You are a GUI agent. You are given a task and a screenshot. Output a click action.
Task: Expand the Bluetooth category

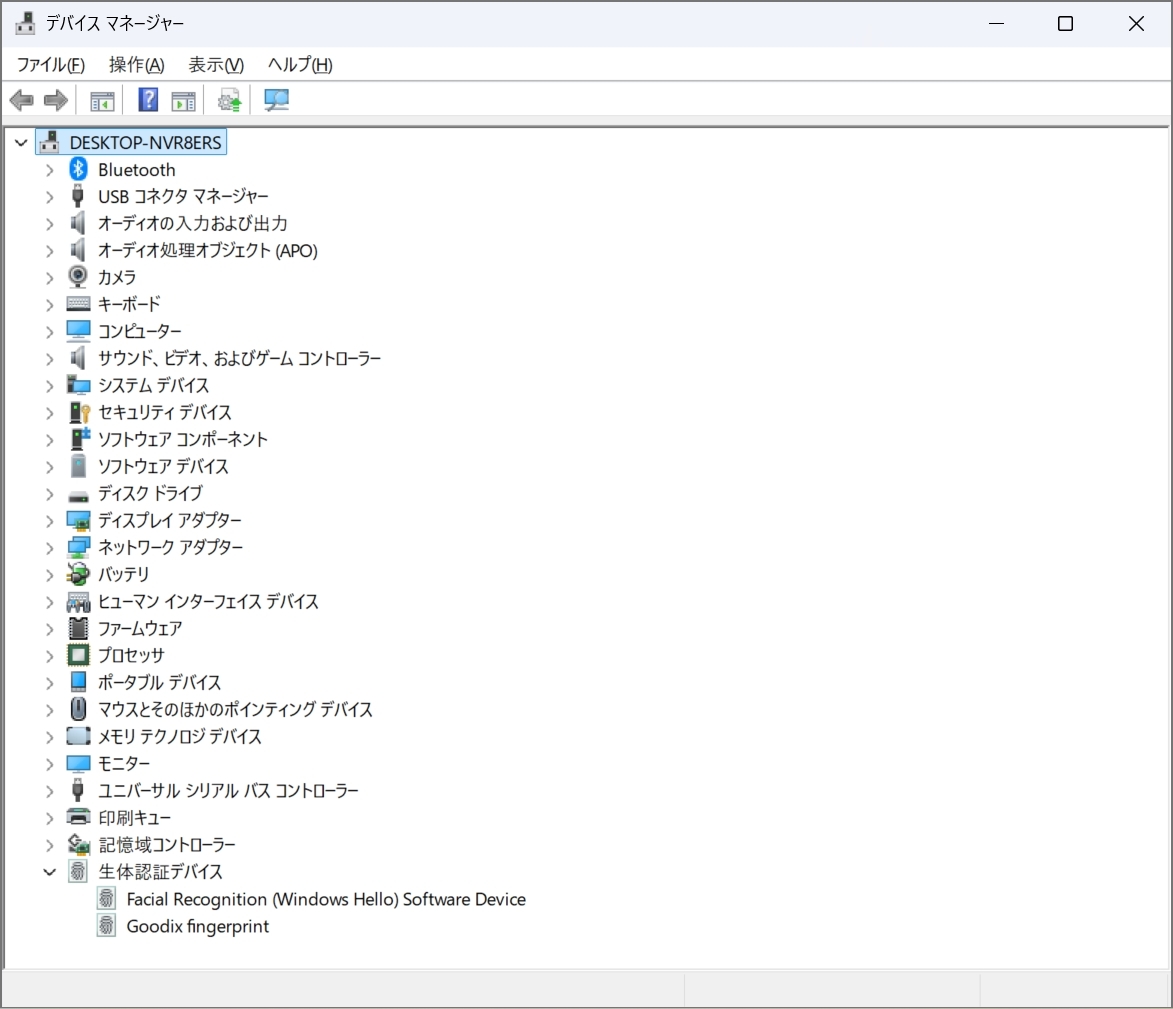(x=49, y=170)
